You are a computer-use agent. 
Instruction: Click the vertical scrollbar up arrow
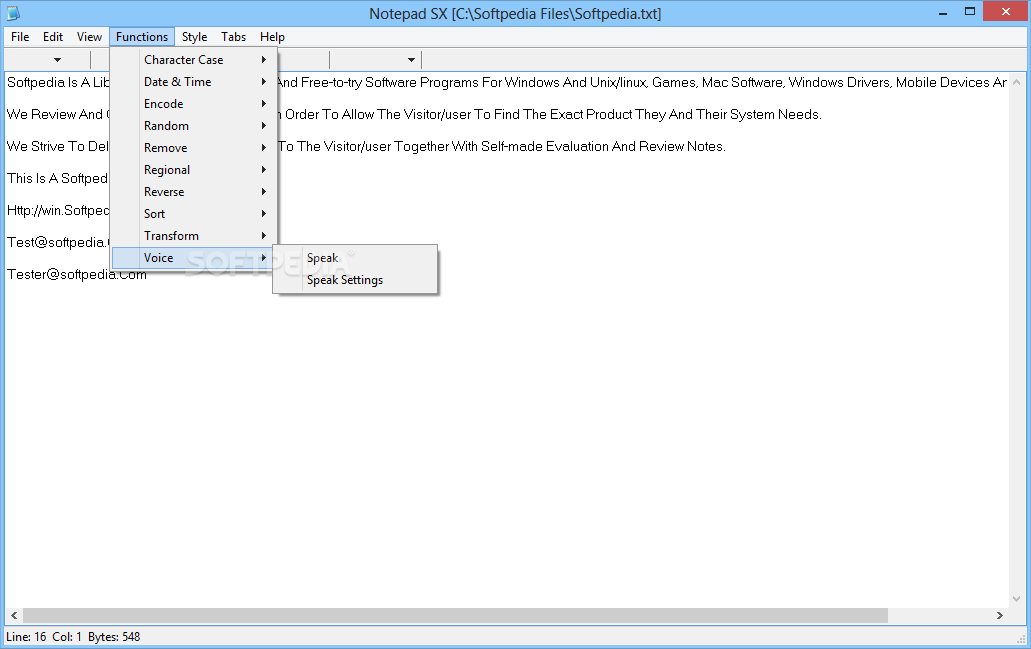1017,82
